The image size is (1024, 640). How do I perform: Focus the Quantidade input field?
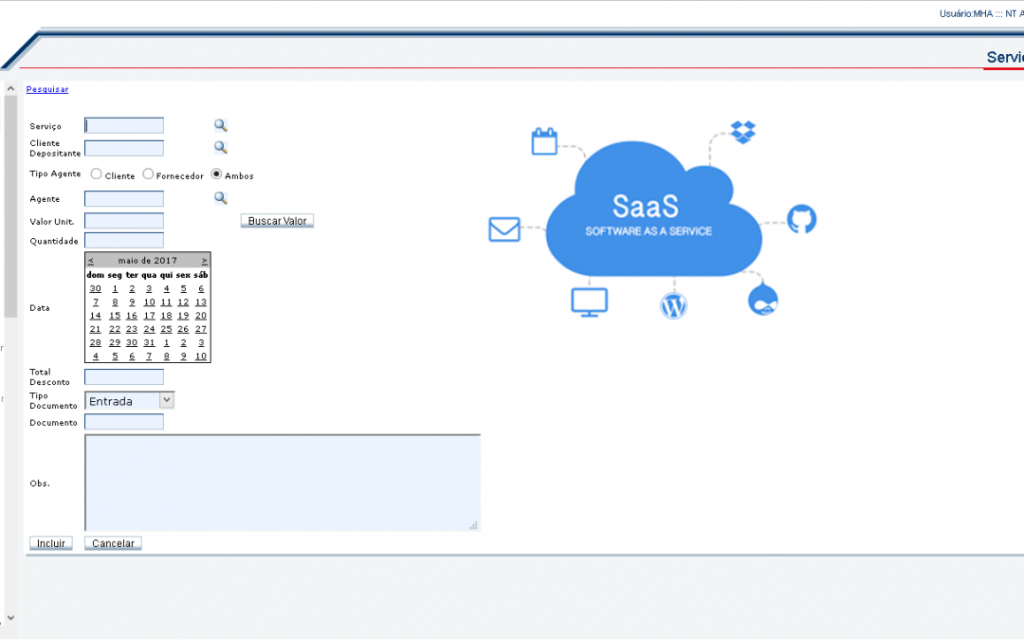pos(124,240)
